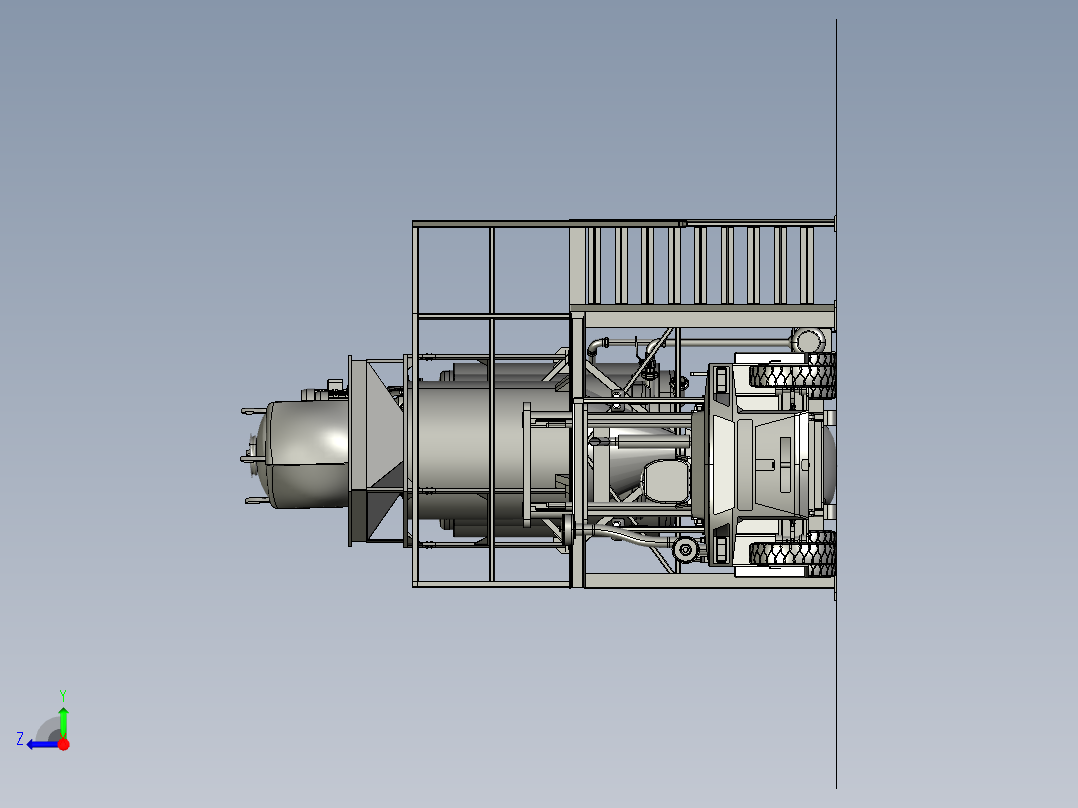1078x808 pixels.
Task: Select the long vertical reference line
Action: click(837, 404)
